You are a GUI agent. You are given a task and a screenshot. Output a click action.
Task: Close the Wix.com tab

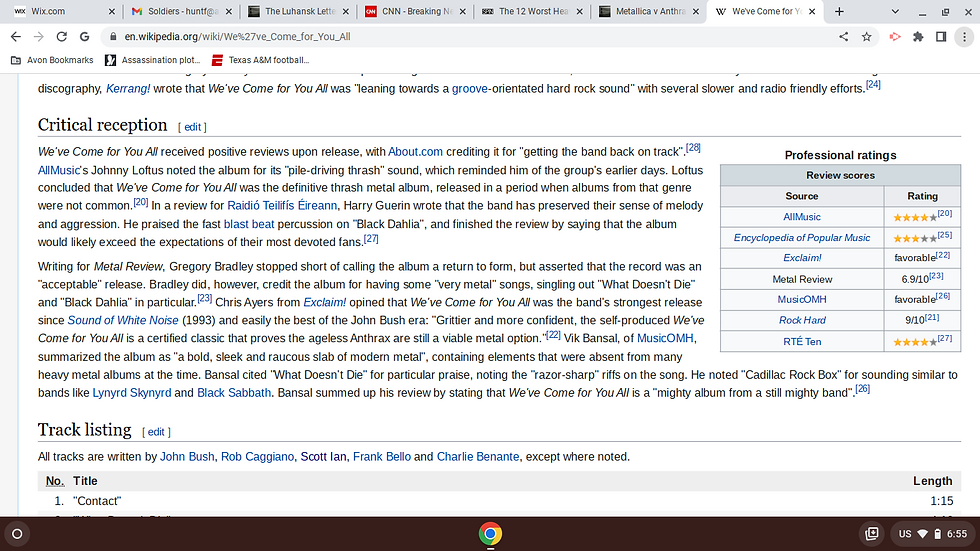pos(112,11)
